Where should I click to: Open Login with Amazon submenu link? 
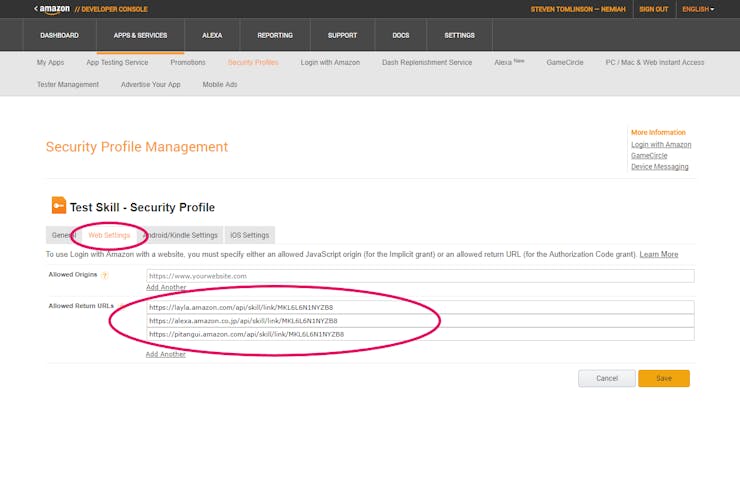click(x=330, y=62)
